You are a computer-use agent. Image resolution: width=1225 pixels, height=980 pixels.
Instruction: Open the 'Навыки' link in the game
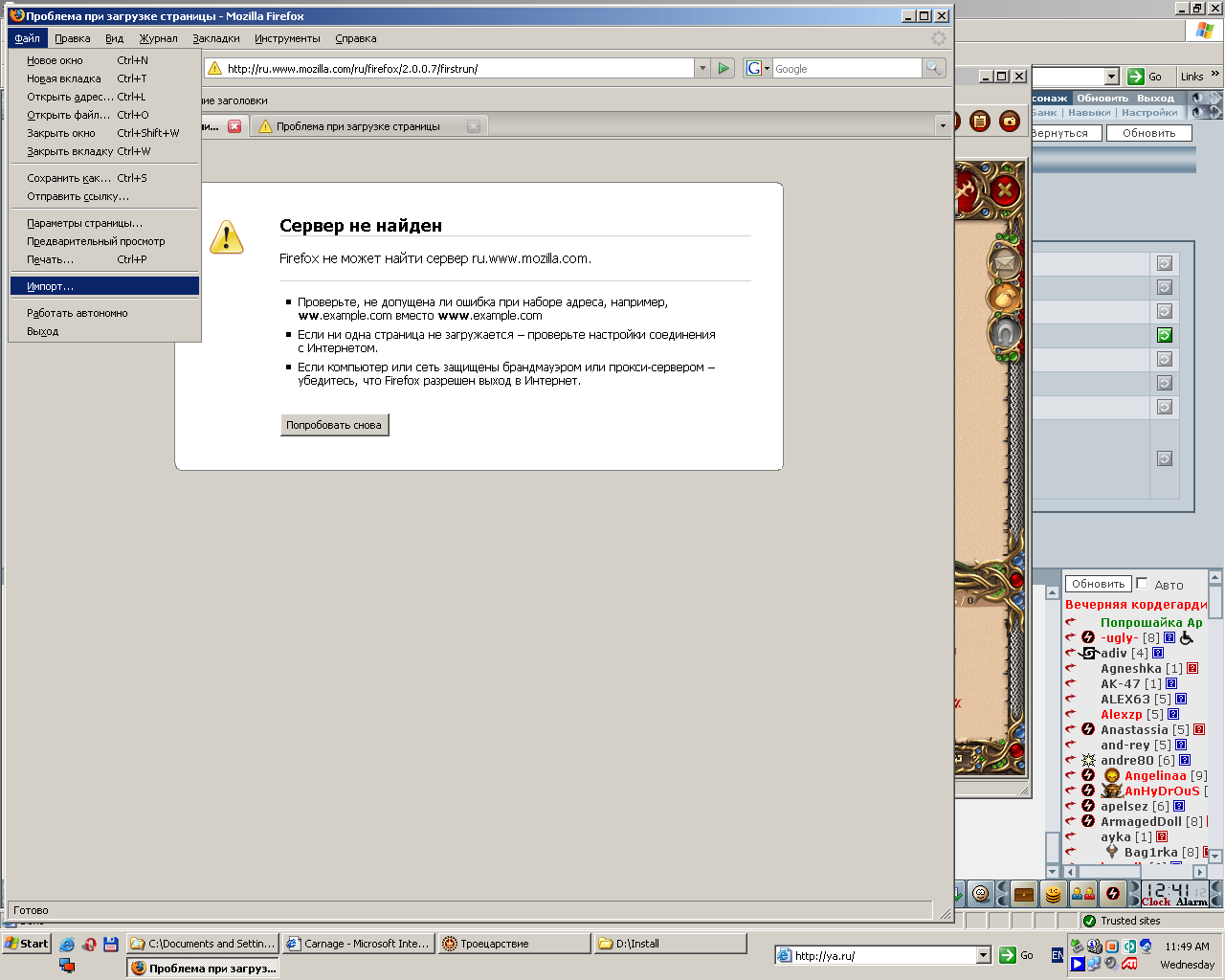[1089, 112]
